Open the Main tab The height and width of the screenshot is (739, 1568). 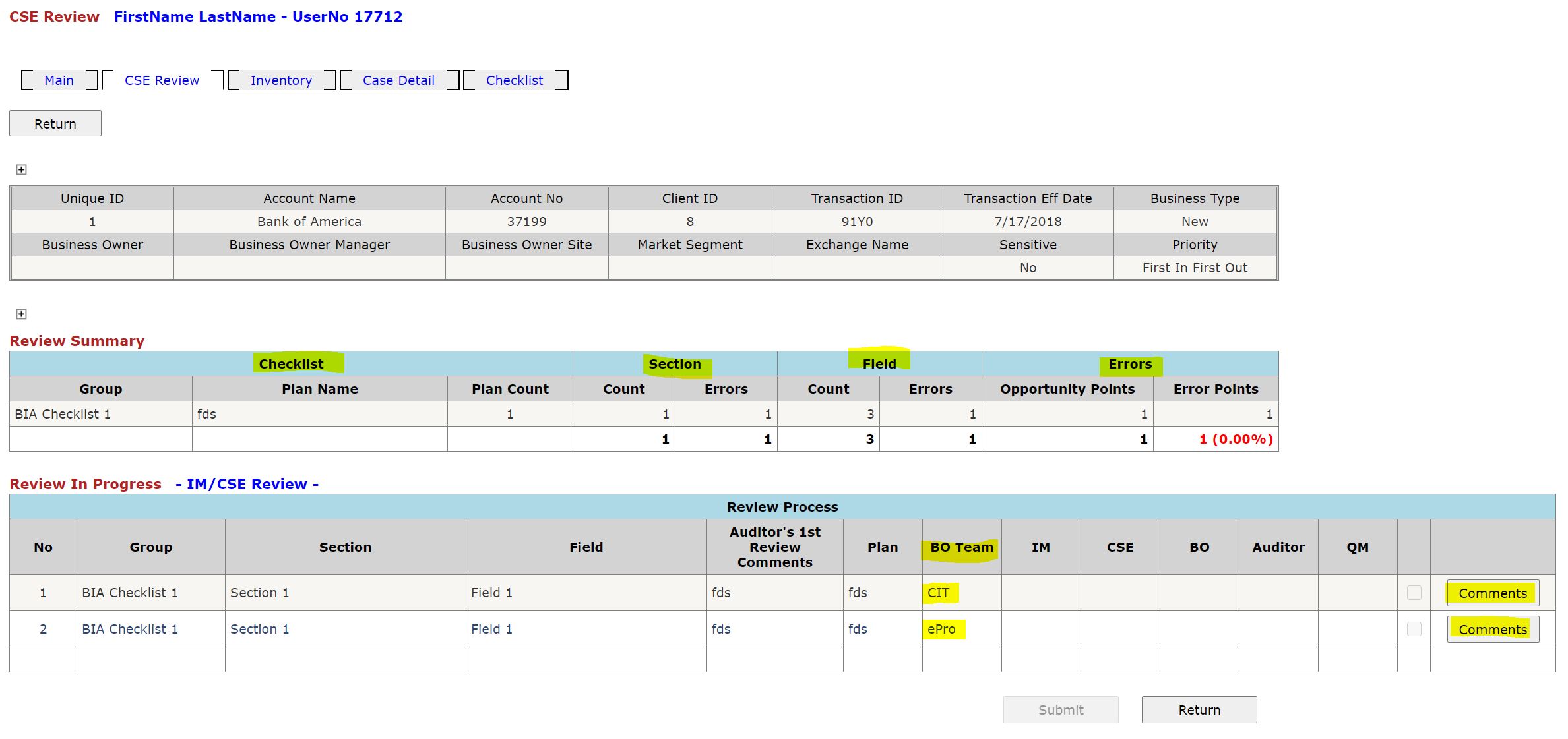point(59,80)
